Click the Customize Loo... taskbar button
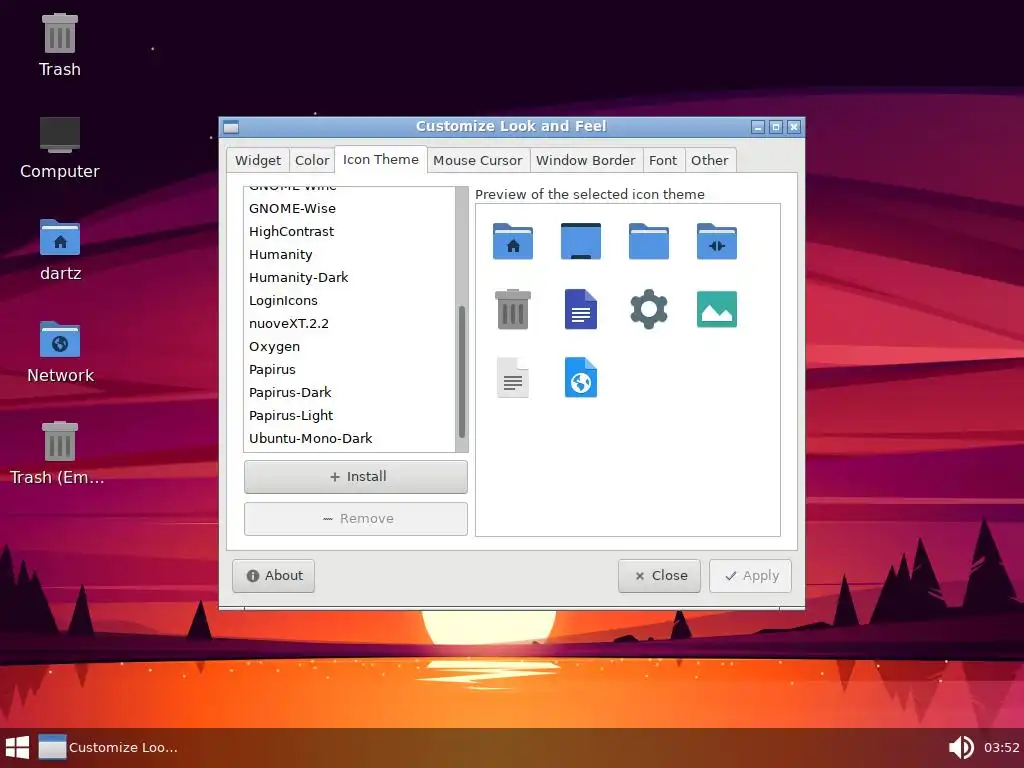 point(108,748)
